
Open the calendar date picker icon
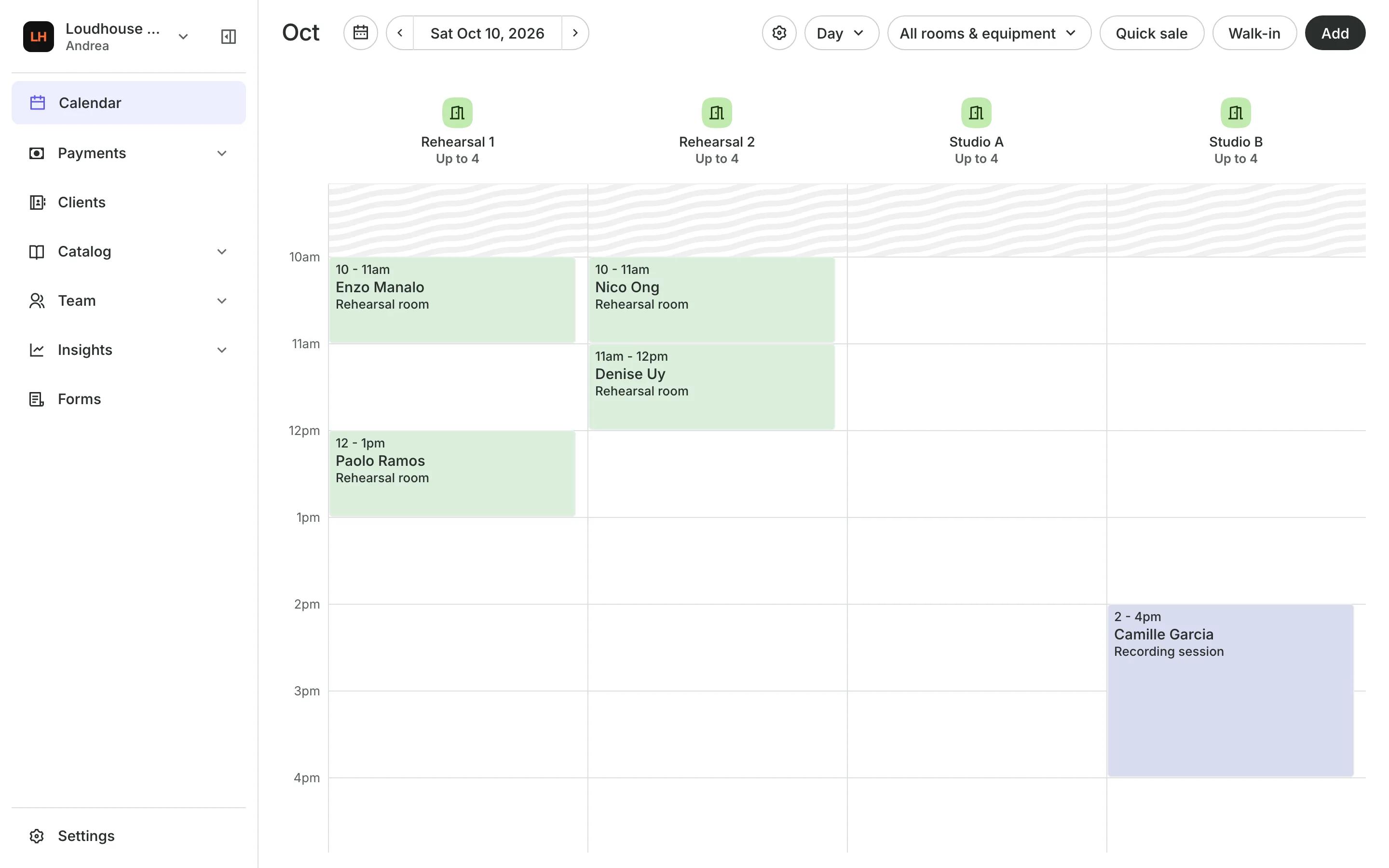click(360, 33)
